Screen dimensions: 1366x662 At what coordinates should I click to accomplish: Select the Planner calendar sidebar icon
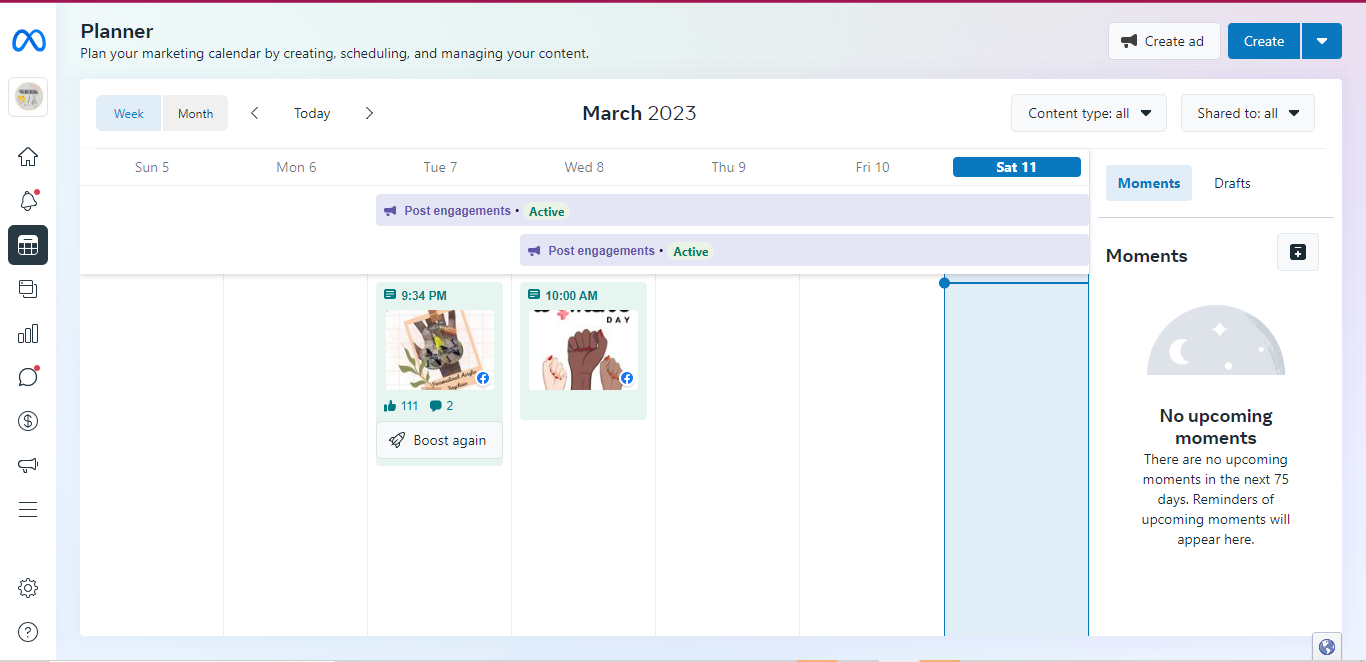click(x=28, y=245)
